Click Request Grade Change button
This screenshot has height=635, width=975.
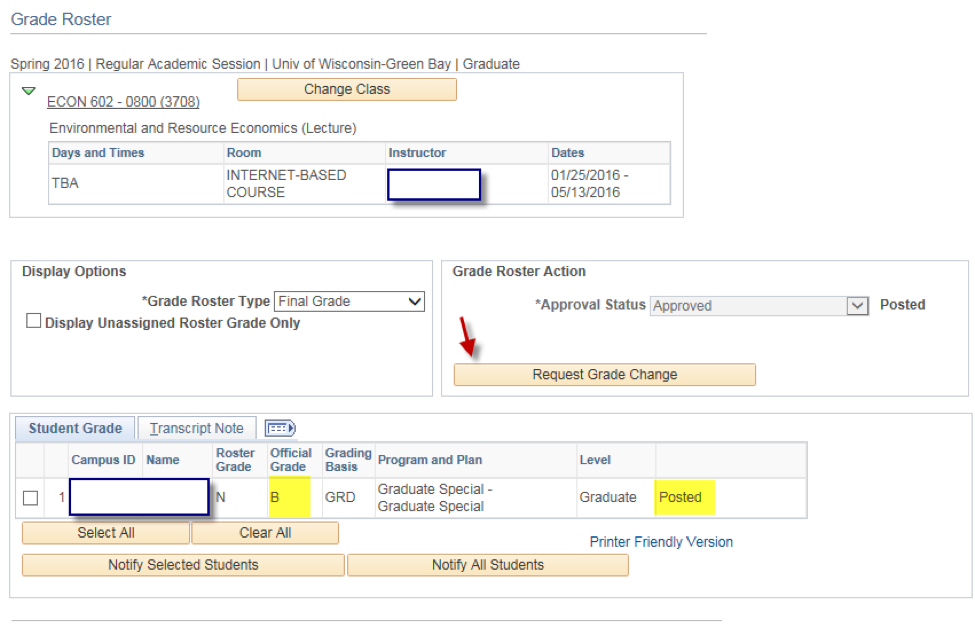[604, 374]
